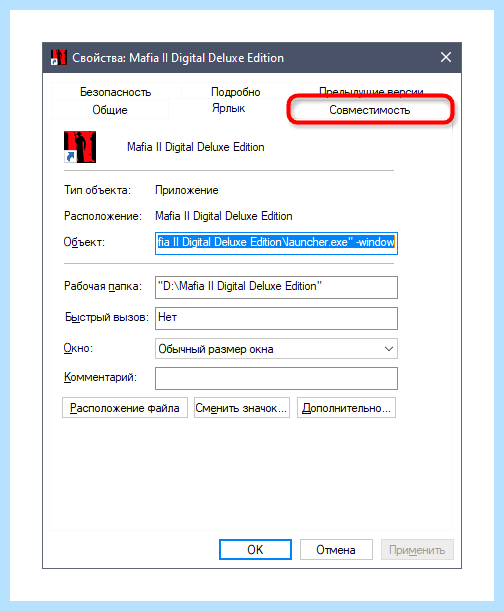Click the Объект path input field
The width and height of the screenshot is (504, 611).
pyautogui.click(x=276, y=243)
